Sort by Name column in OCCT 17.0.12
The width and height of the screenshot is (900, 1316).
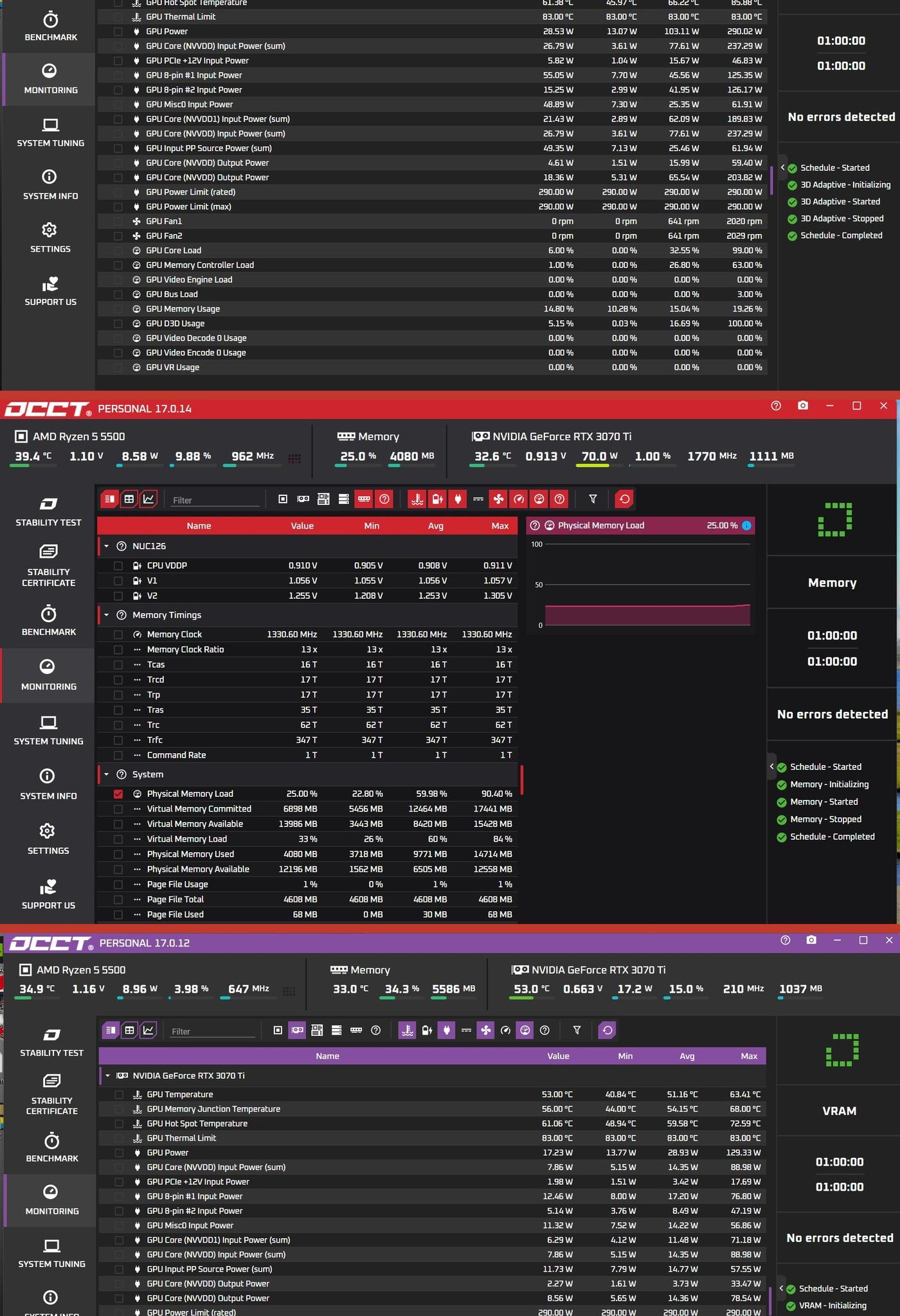click(x=328, y=1056)
